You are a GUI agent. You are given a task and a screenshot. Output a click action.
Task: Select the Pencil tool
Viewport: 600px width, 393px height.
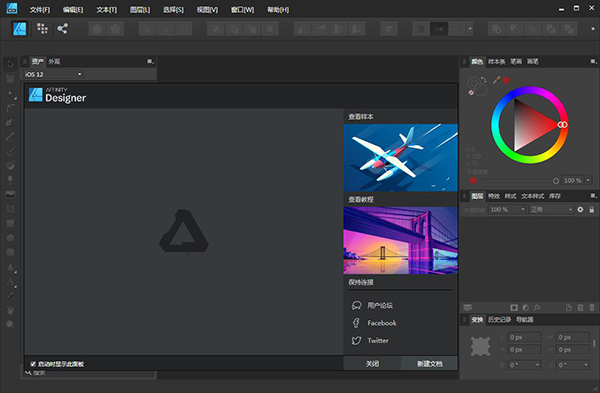(10, 137)
